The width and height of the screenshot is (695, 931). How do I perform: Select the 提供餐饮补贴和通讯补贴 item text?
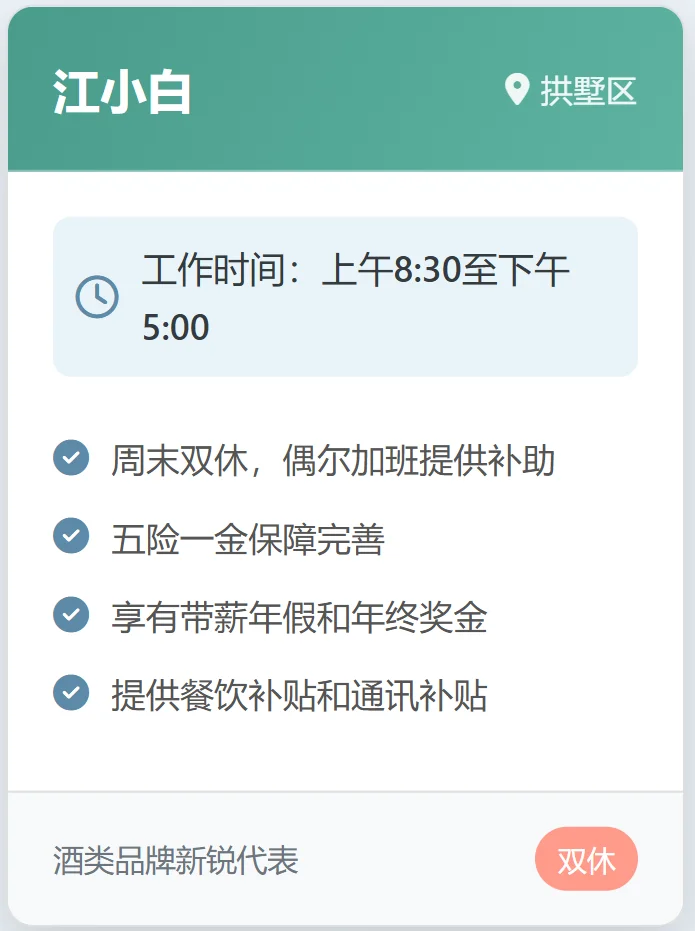pos(298,695)
